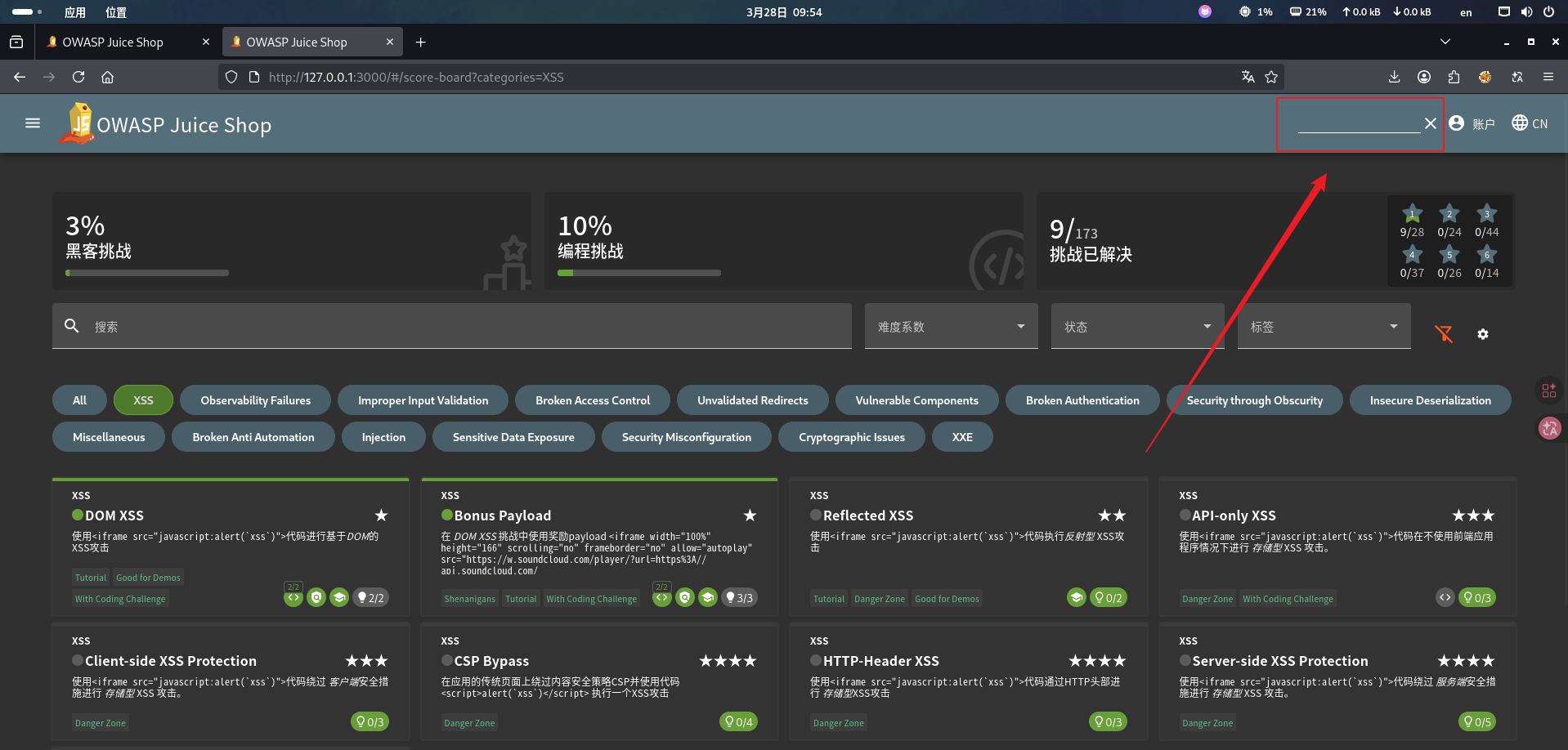Open Firefox downloads panel
The width and height of the screenshot is (1568, 750).
(1394, 77)
